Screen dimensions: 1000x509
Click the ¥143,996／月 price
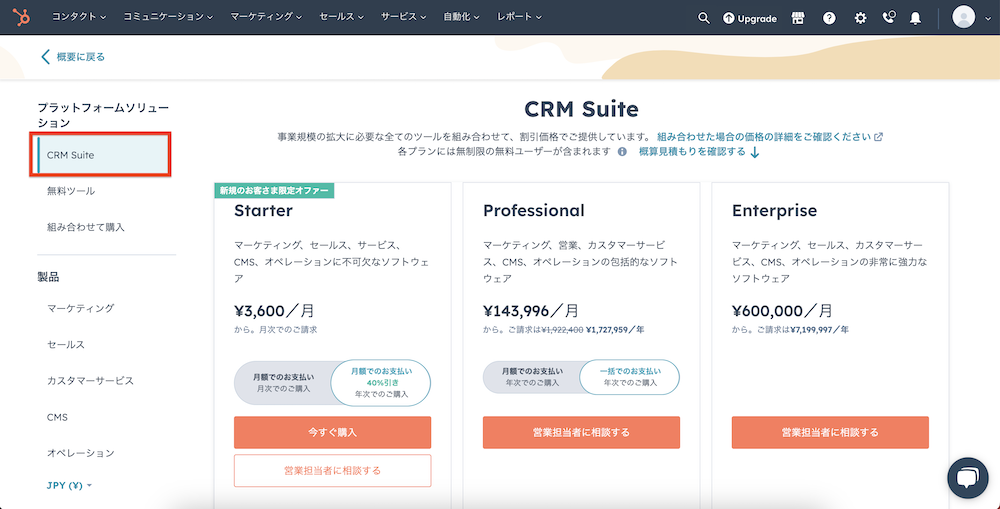point(531,311)
